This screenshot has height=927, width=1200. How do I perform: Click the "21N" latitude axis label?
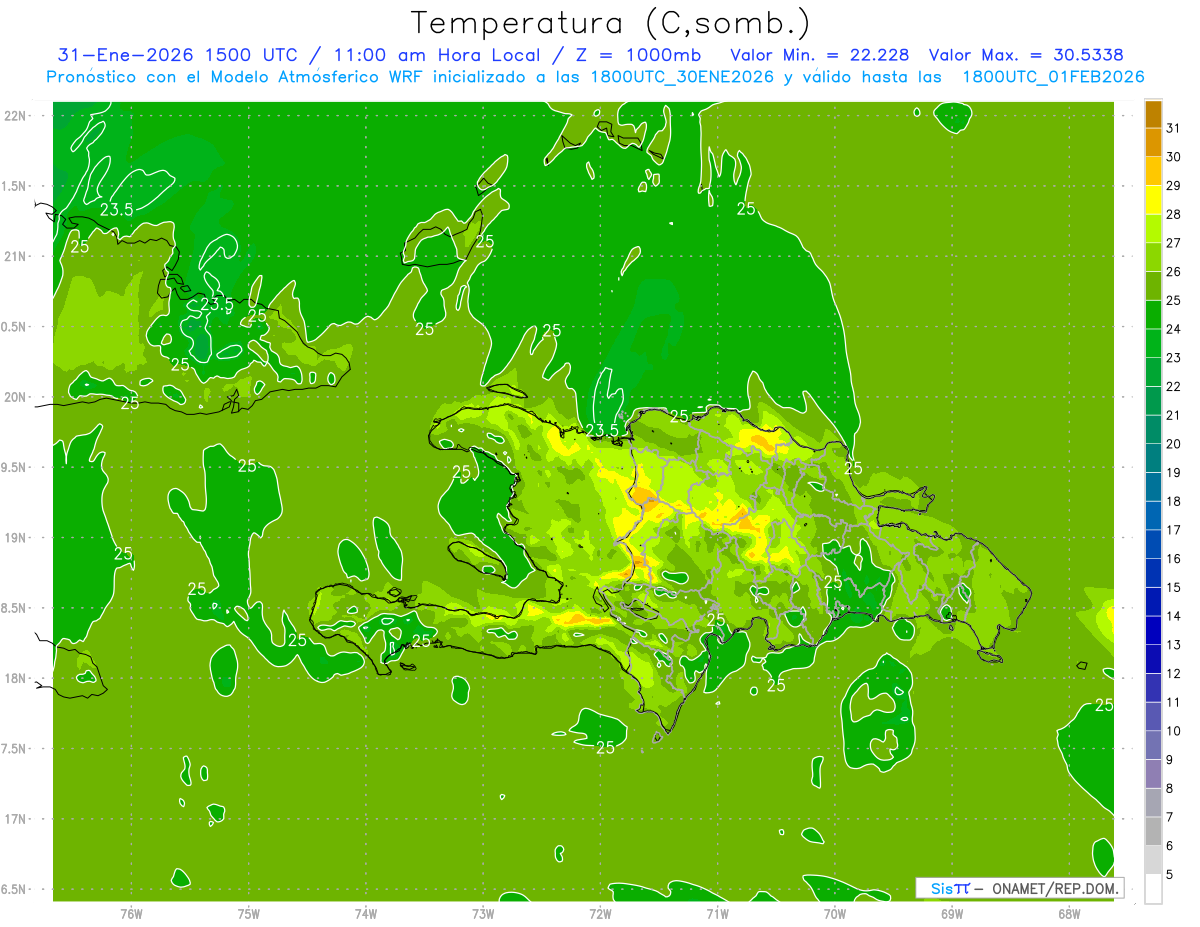click(x=15, y=257)
